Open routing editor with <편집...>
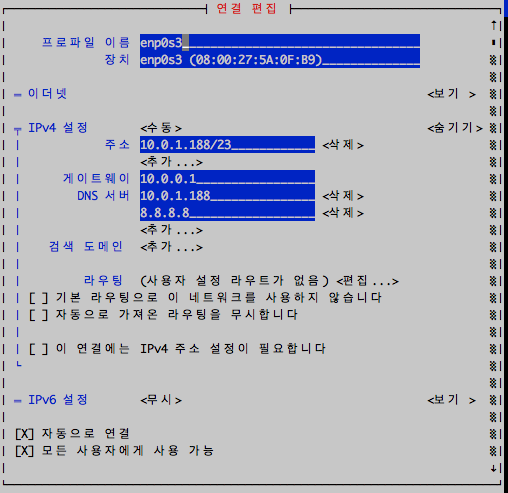 [368, 281]
